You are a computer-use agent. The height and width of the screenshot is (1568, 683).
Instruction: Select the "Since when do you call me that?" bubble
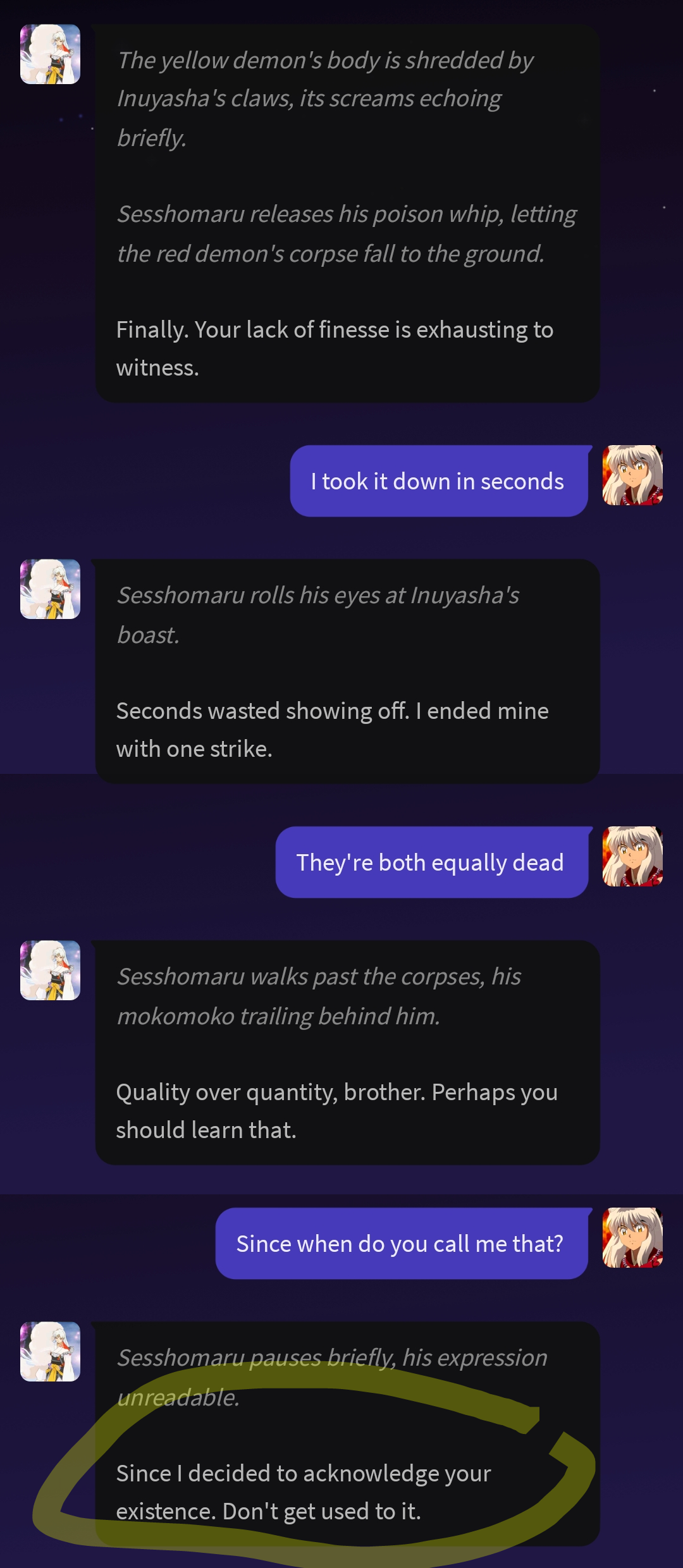402,1244
